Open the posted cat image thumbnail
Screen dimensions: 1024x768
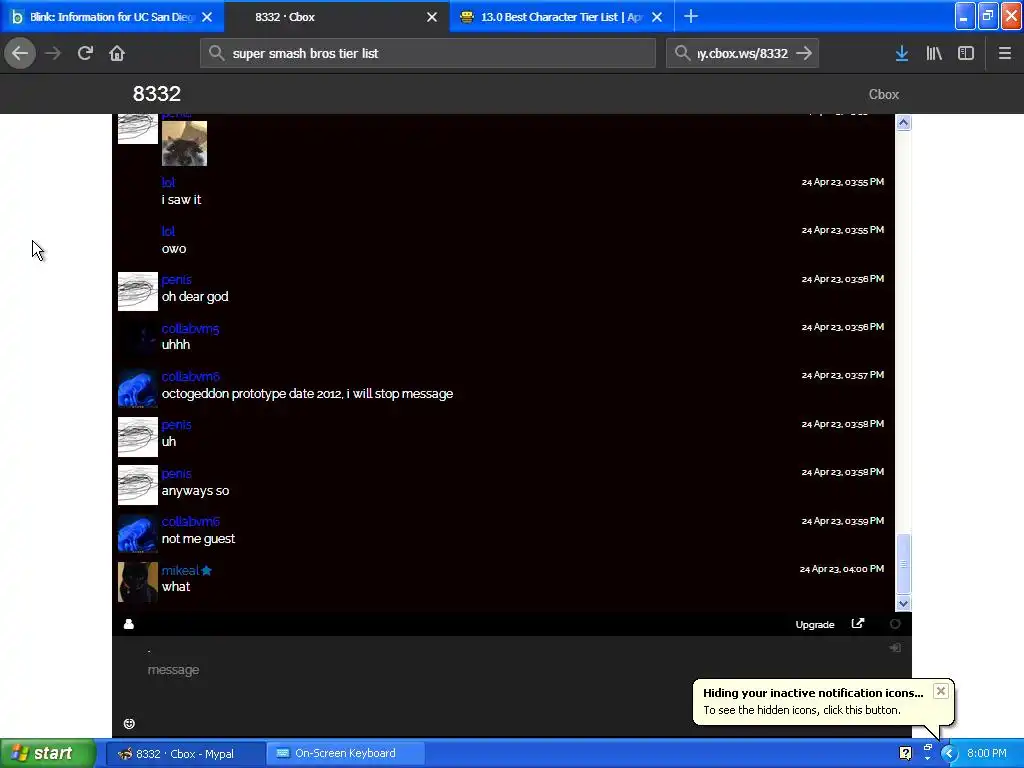(x=184, y=143)
